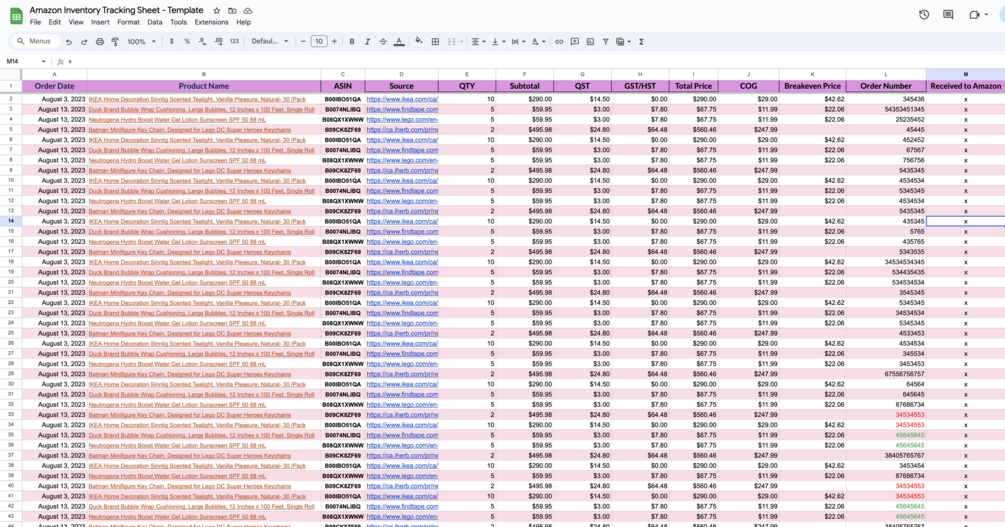Open the merge type dropdown arrow

click(461, 42)
